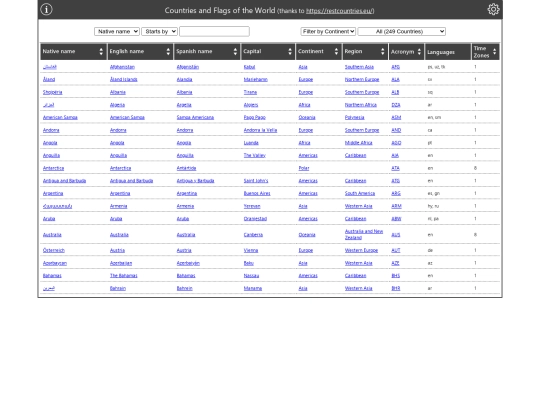540x405 pixels.
Task: Click the Languages column header
Action: [447, 52]
